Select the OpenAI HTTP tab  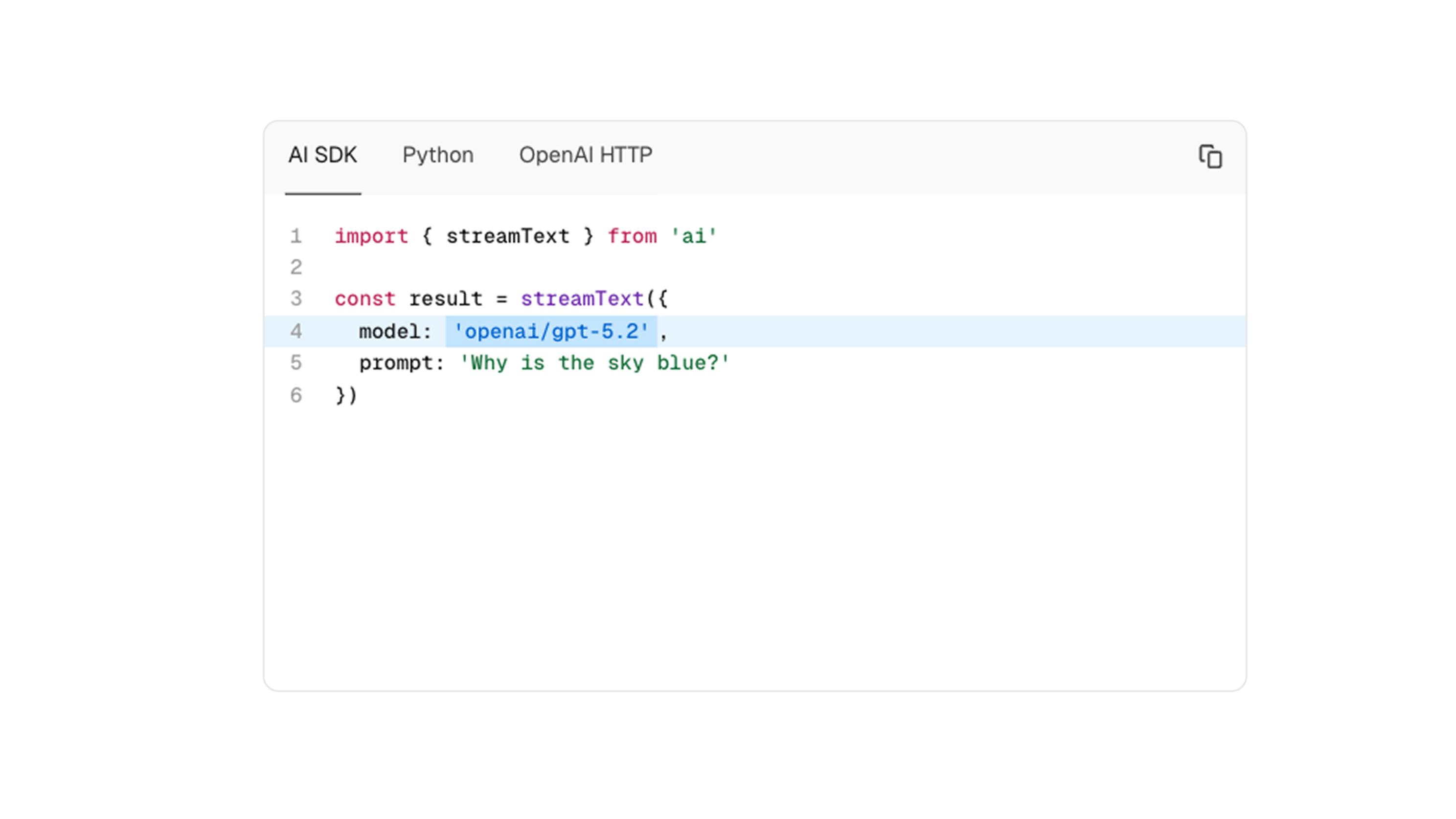(586, 155)
